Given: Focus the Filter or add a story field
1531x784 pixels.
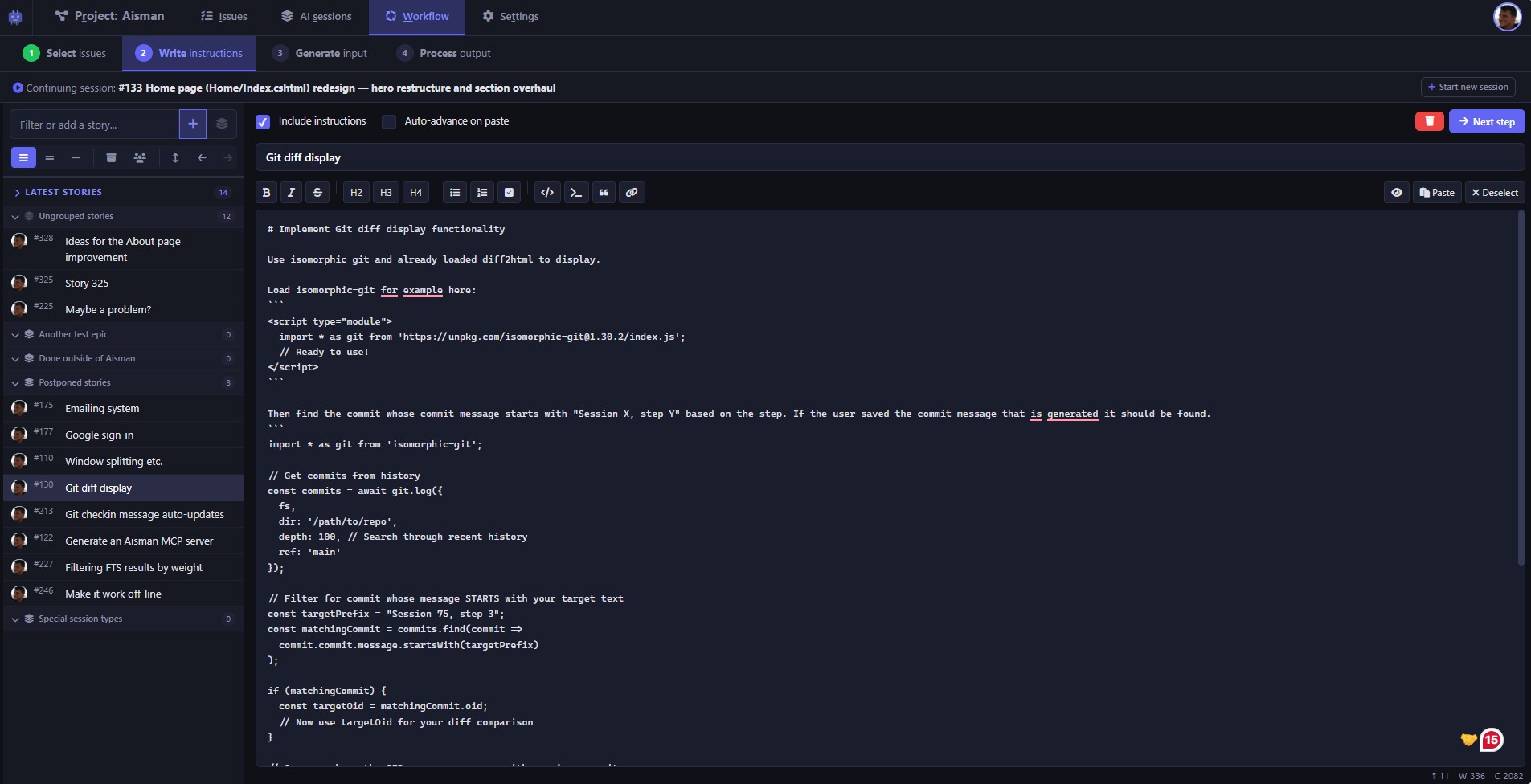Looking at the screenshot, I should pyautogui.click(x=94, y=125).
